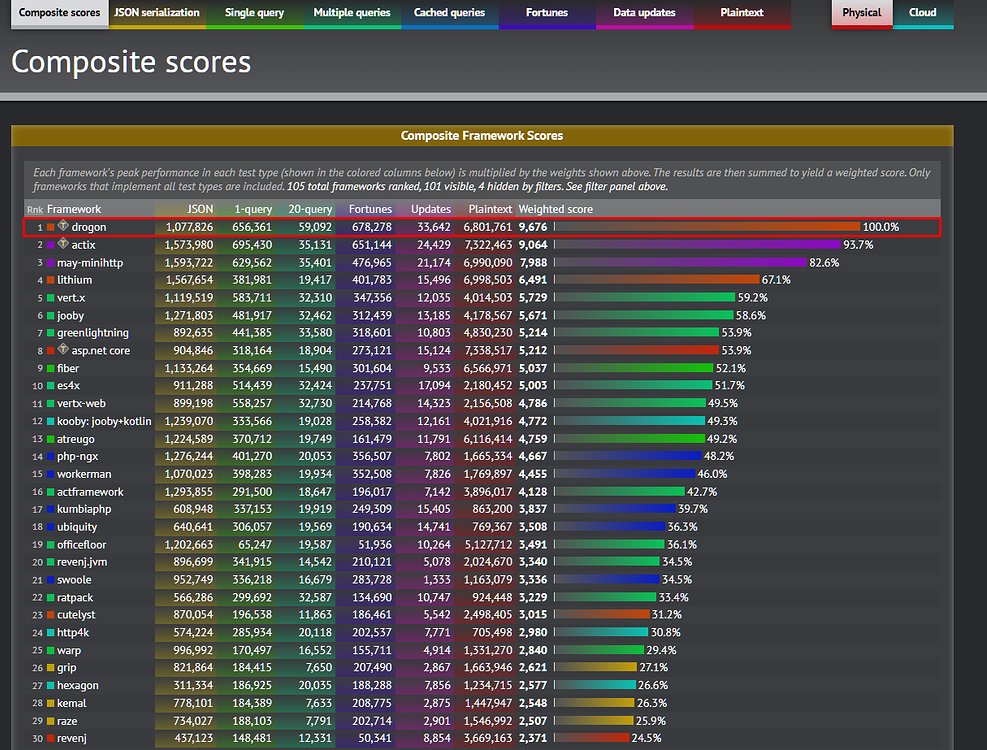
Task: Click the blue color square beside php-ngx
Action: pyautogui.click(x=50, y=456)
